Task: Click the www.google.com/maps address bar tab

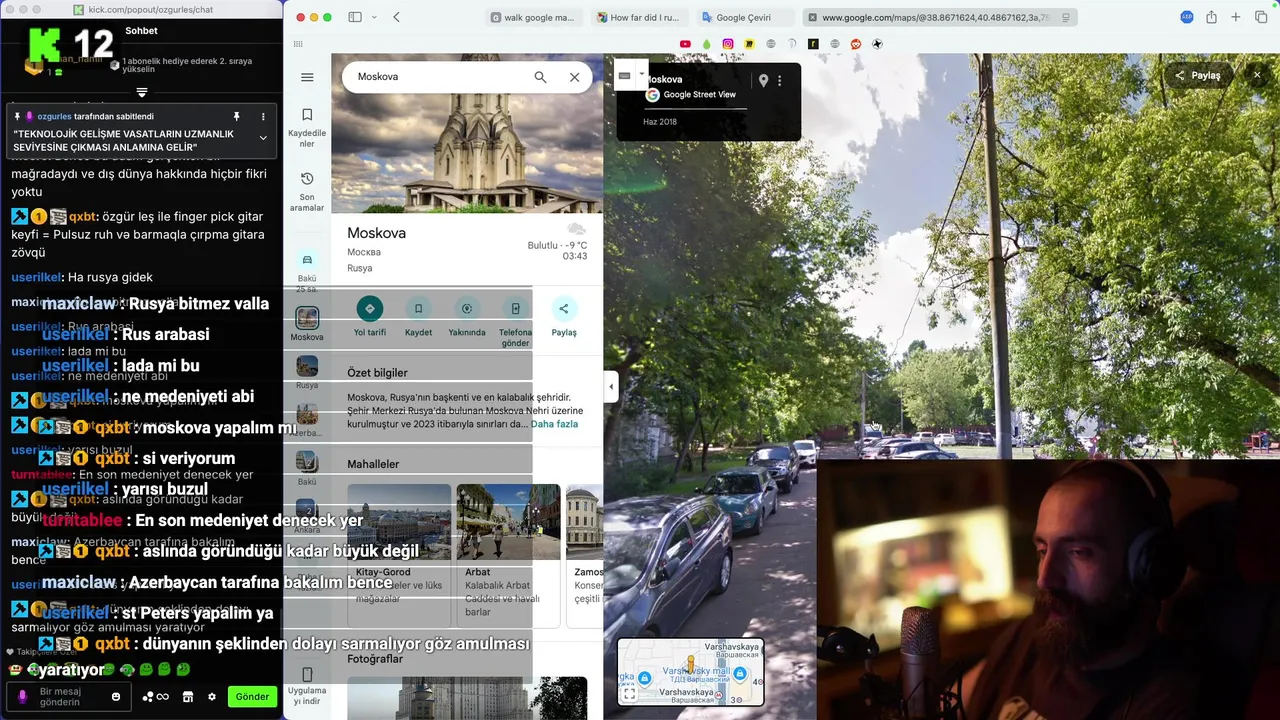Action: pos(940,17)
